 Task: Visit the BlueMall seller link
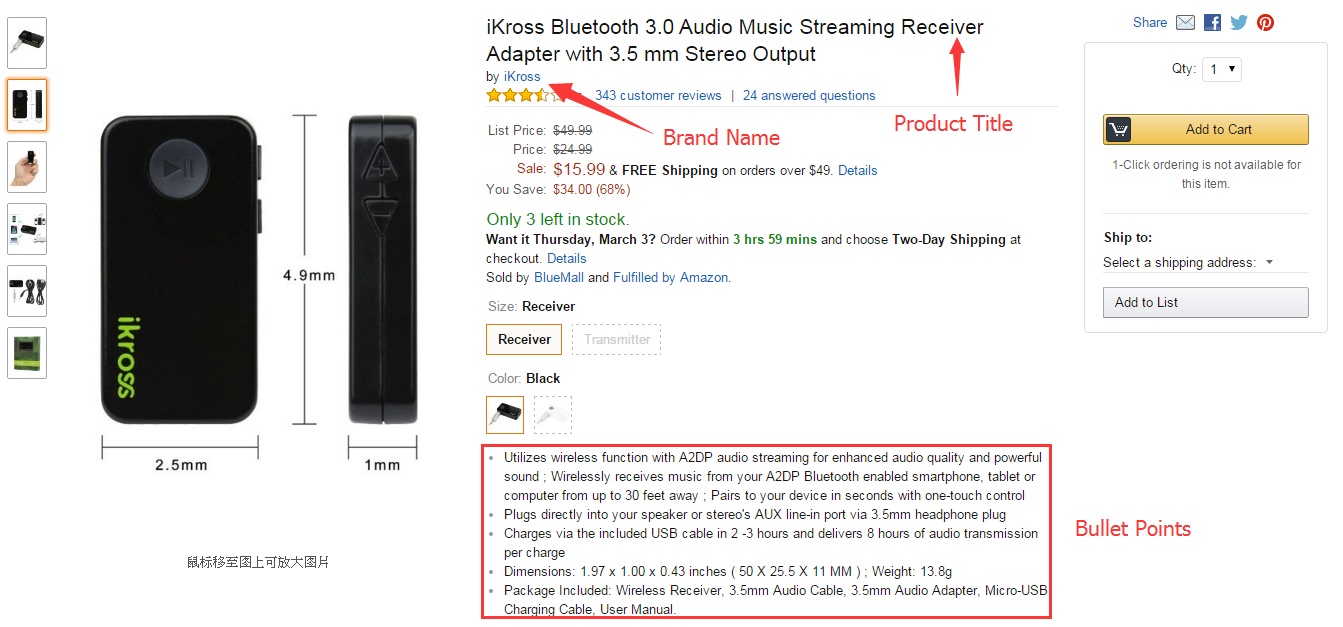[x=559, y=277]
